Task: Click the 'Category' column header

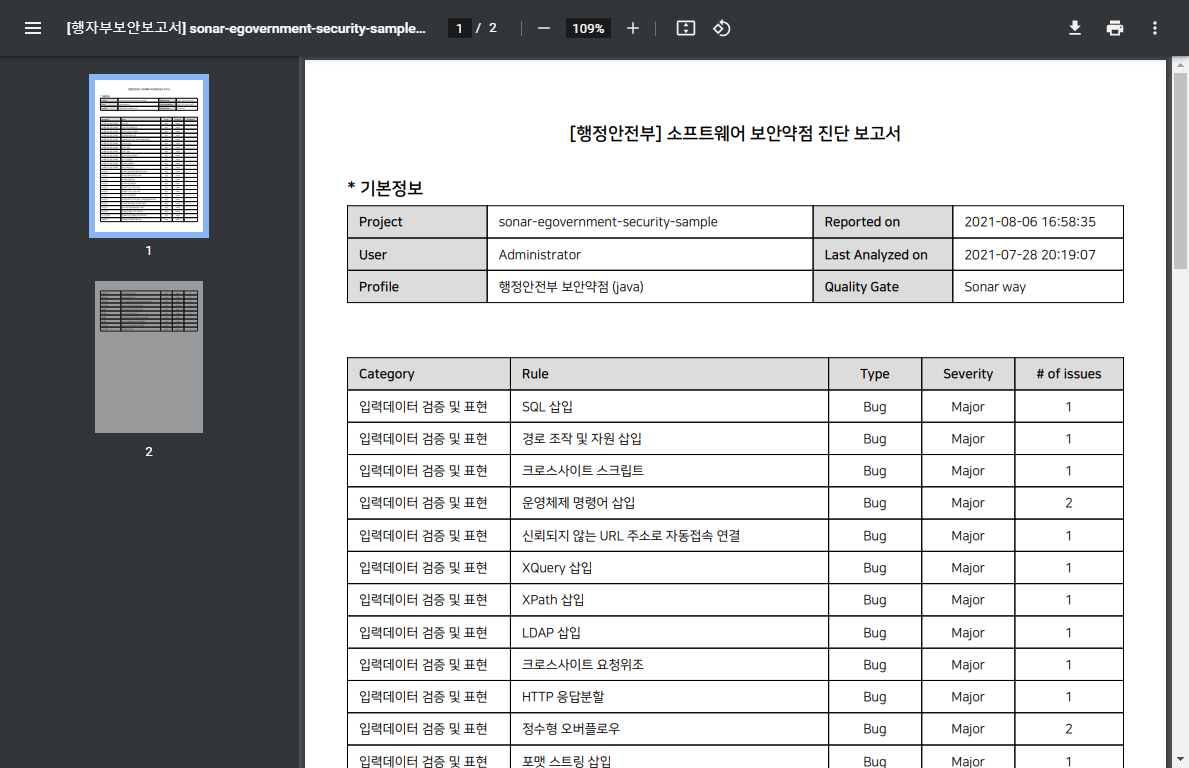Action: tap(428, 374)
